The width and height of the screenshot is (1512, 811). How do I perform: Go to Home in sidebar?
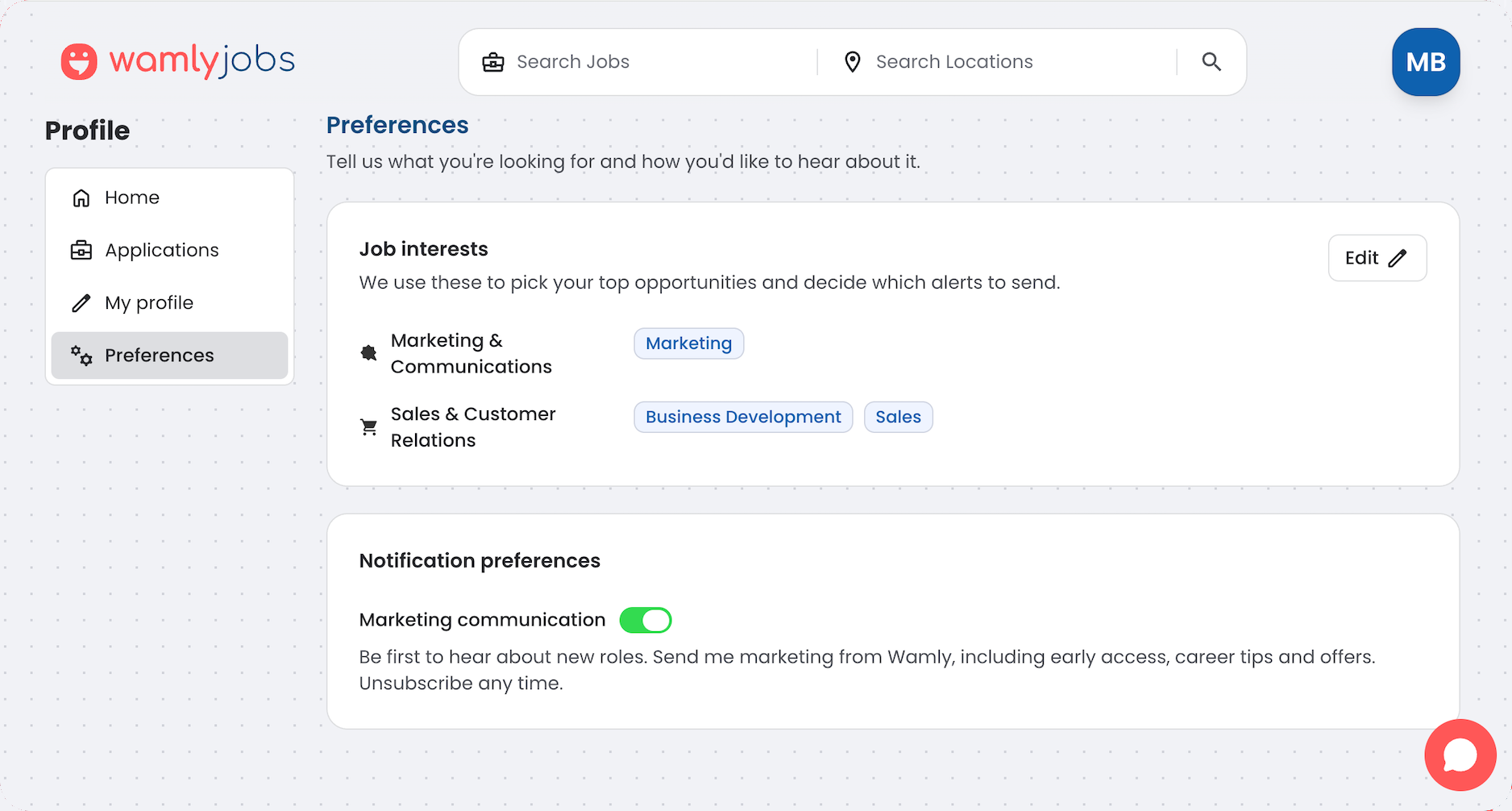[x=170, y=198]
